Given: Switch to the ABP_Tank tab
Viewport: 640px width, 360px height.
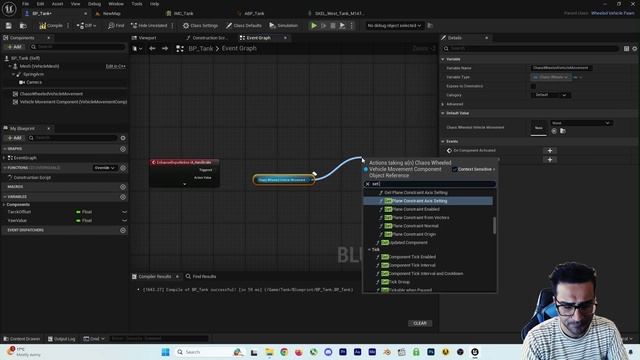Looking at the screenshot, I should pos(254,13).
